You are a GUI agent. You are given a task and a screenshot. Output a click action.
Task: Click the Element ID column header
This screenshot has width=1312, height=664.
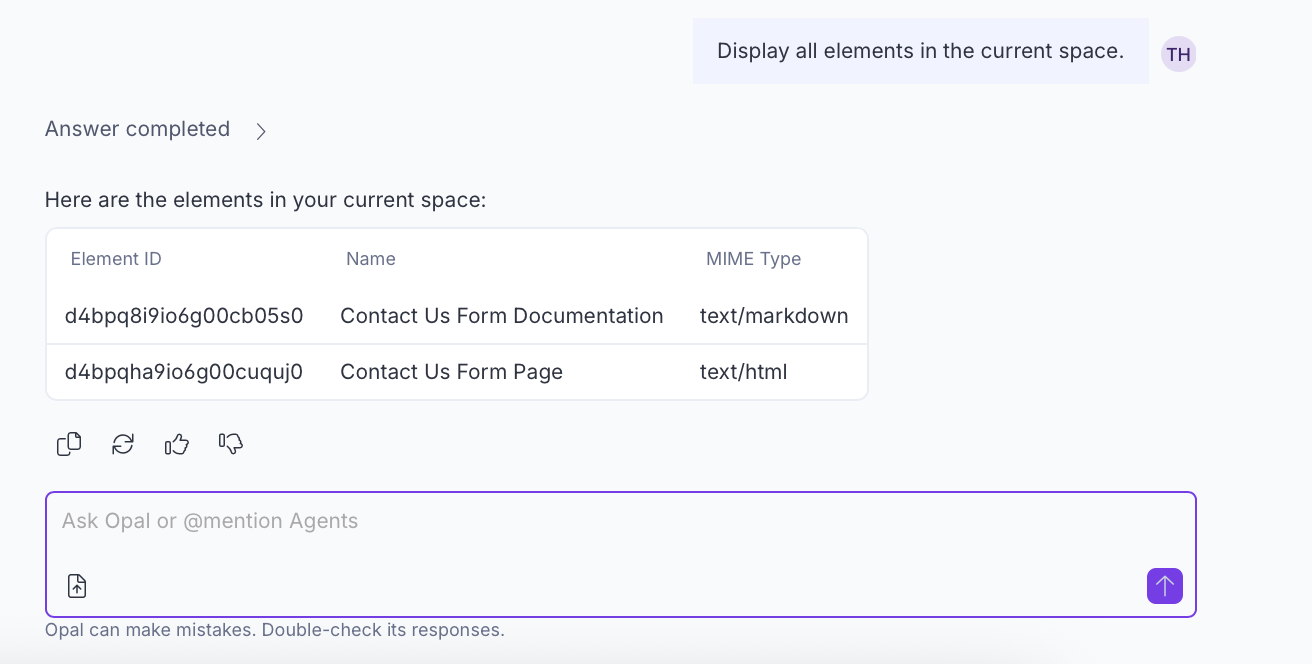click(116, 259)
